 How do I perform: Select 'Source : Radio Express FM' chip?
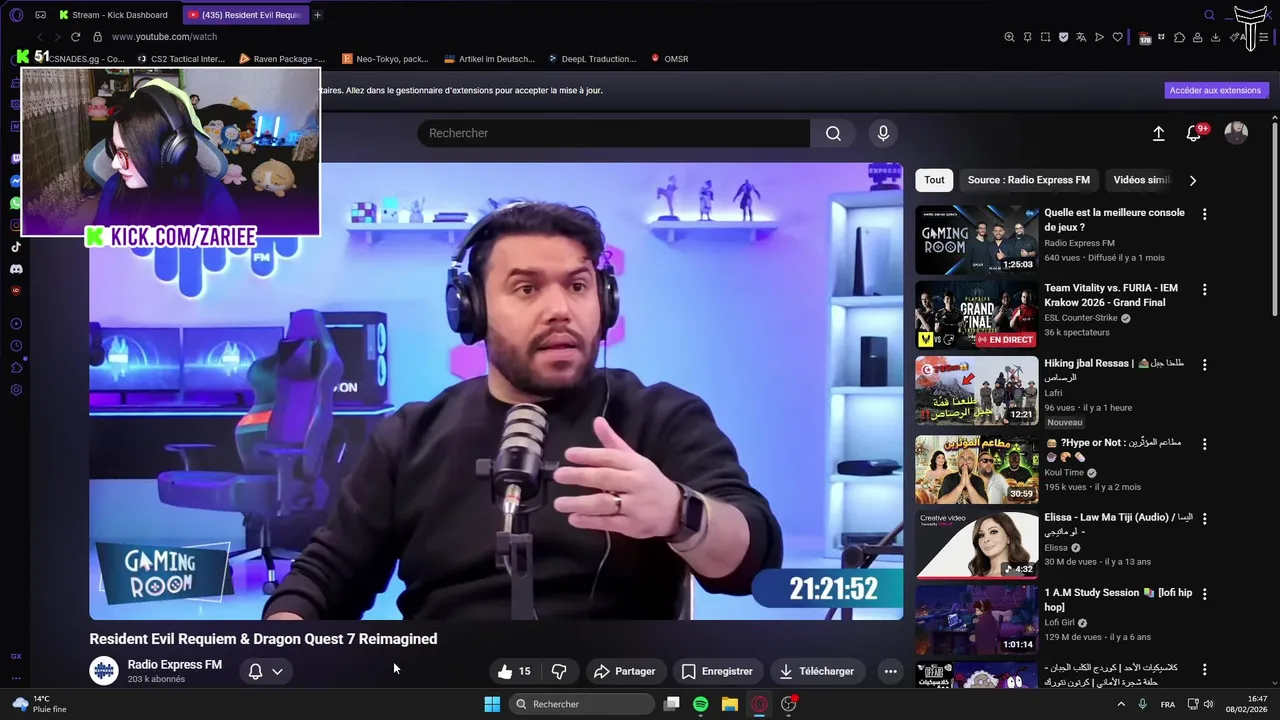point(1028,180)
